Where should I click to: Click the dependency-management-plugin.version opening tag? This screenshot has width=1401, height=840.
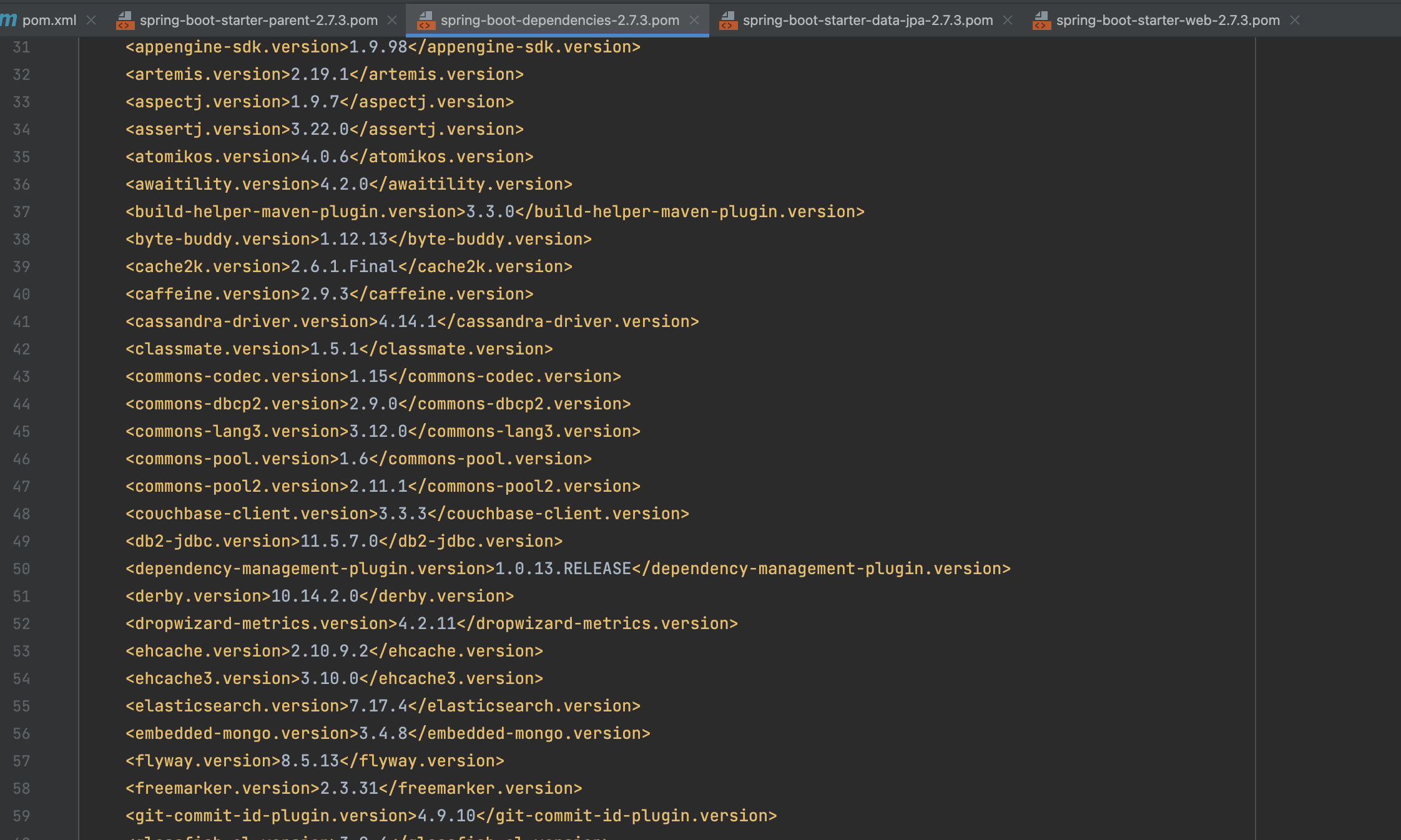pyautogui.click(x=310, y=569)
